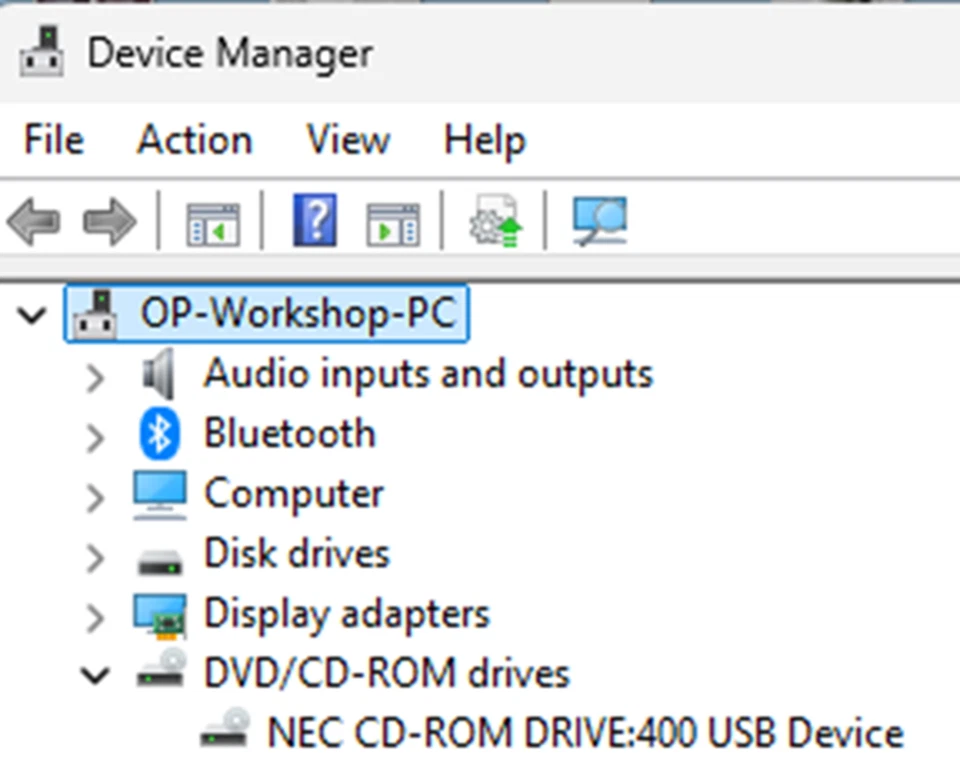Open the Action menu
The width and height of the screenshot is (960, 767).
click(x=194, y=140)
